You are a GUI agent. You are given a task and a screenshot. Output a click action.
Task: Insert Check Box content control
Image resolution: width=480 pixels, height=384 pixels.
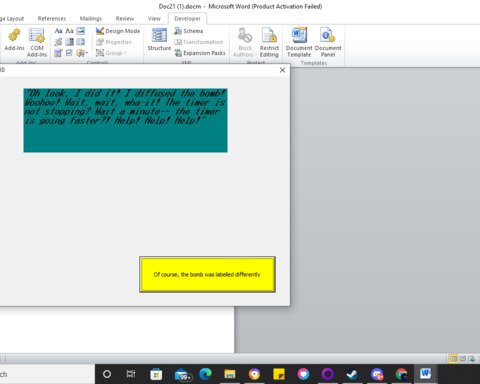pos(69,53)
